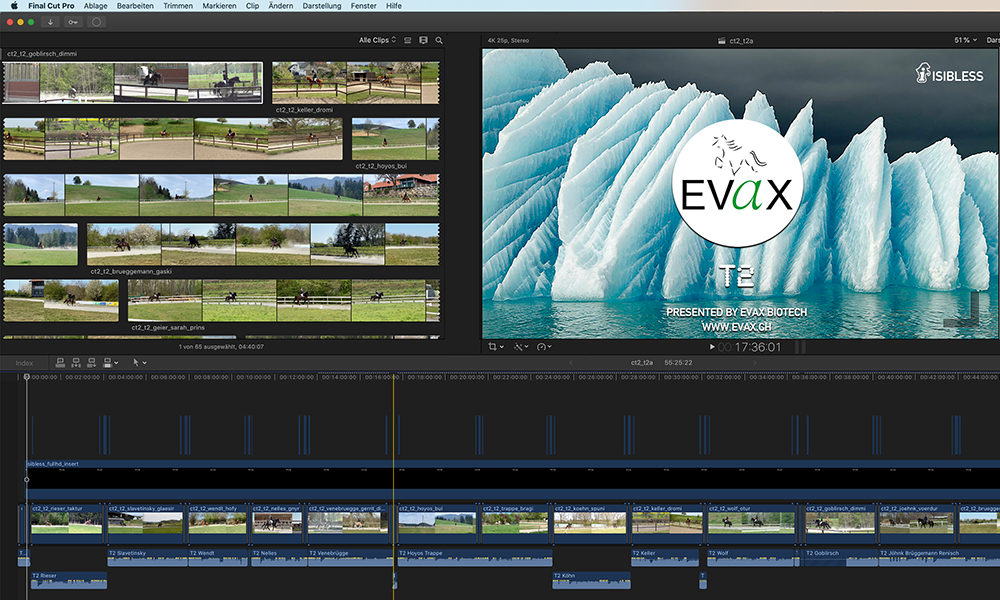Screen dimensions: 1000x600
Task: Click the import media arrow button
Action: pos(50,22)
